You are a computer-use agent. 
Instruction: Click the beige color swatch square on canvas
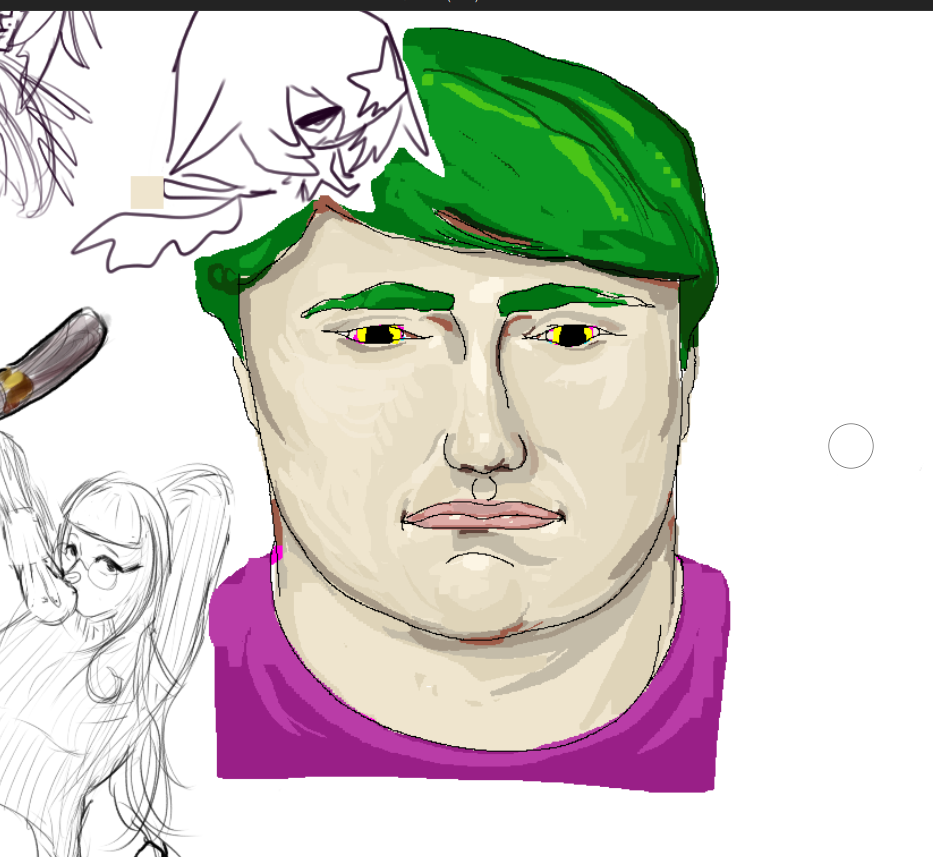point(147,192)
